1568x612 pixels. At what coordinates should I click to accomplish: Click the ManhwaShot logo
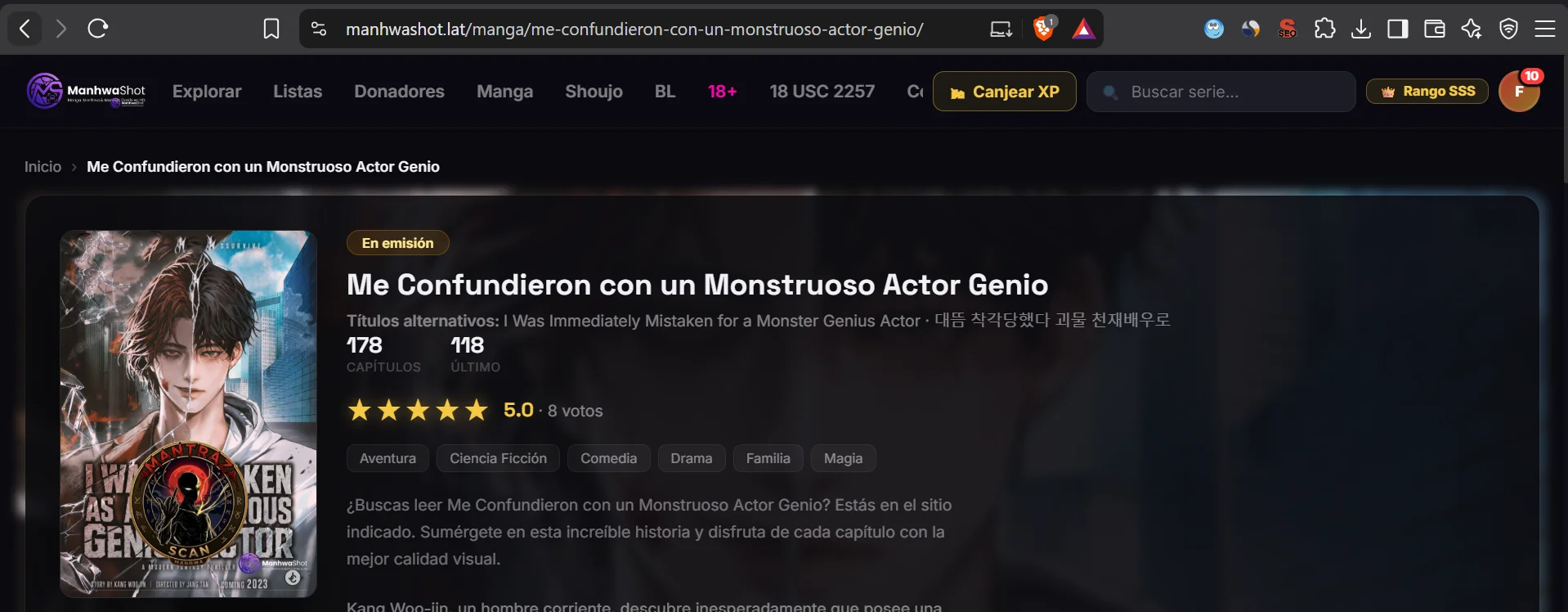click(86, 91)
